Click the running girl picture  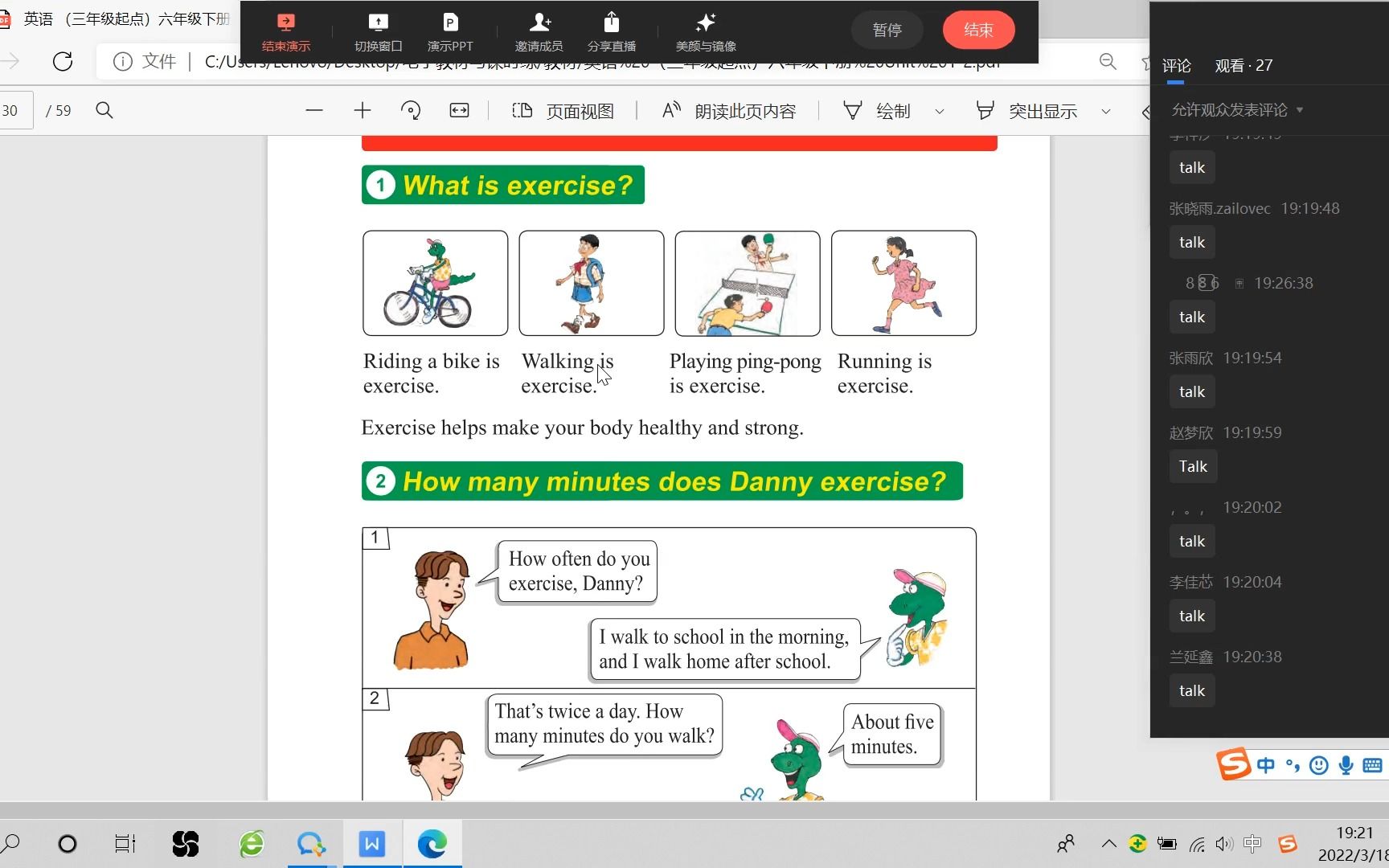(903, 283)
